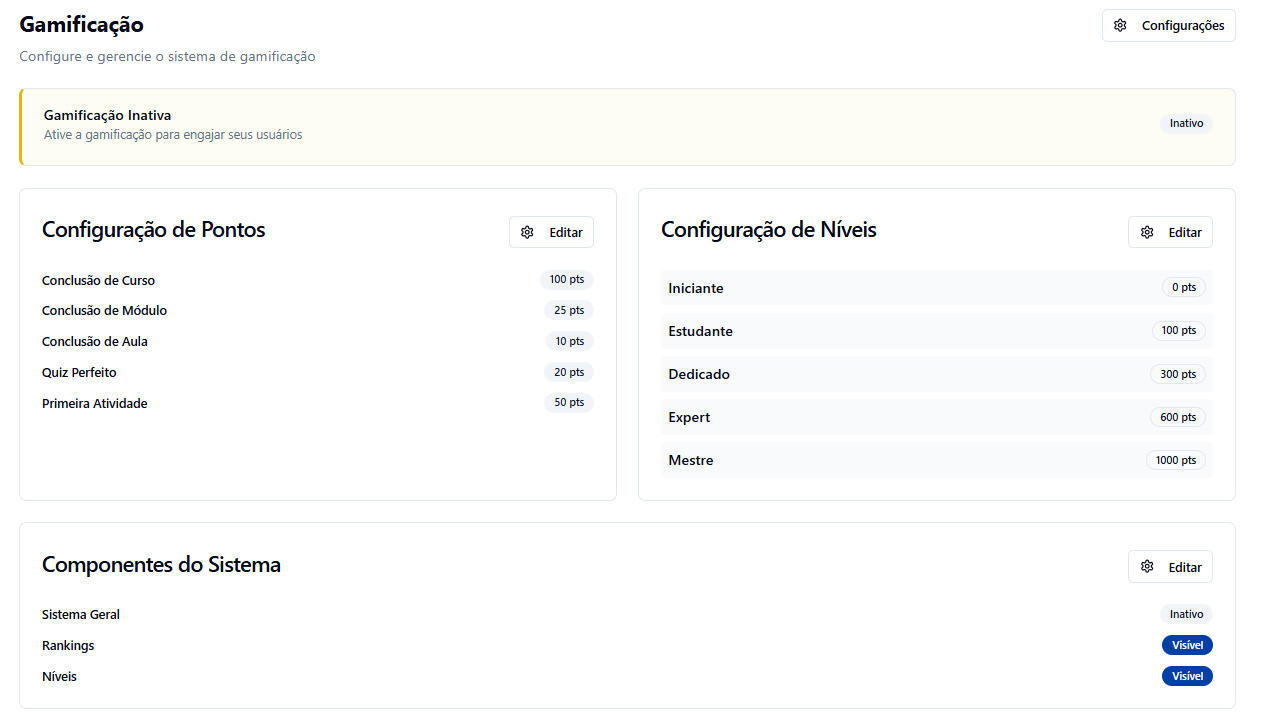Screen dimensions: 1264x720
Task: Select the Estudante level row
Action: point(936,331)
